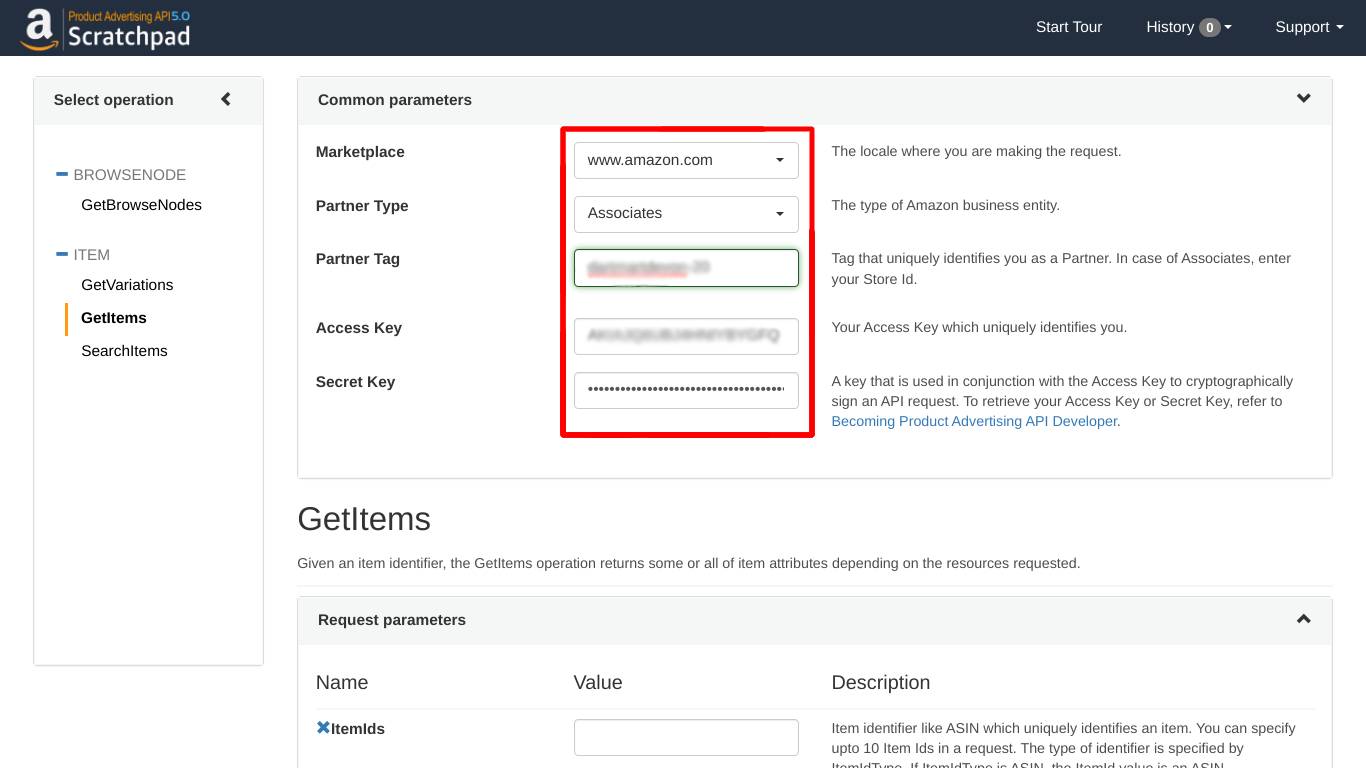Screen dimensions: 1366x768
Task: Collapse the Select operation sidebar
Action: (x=225, y=99)
